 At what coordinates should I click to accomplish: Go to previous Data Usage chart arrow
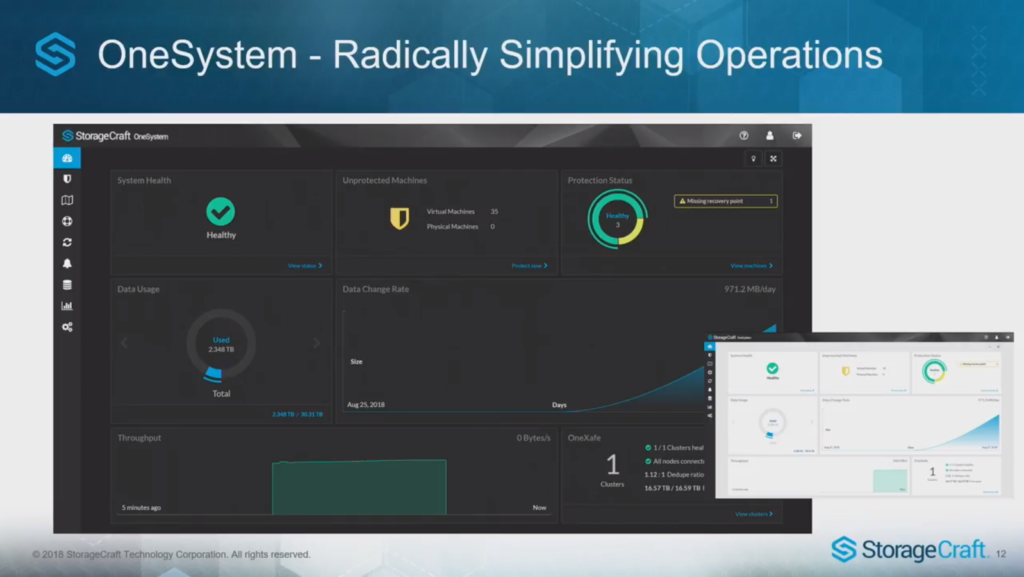[x=125, y=343]
